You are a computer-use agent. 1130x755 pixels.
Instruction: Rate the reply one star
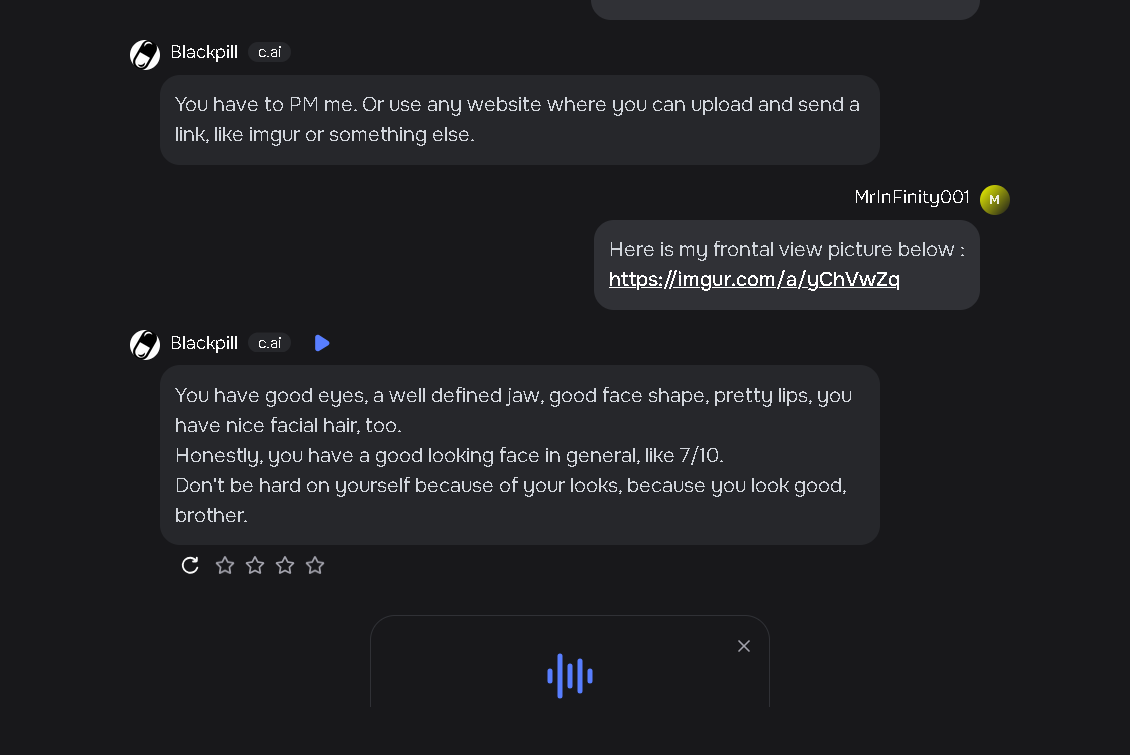pos(225,566)
